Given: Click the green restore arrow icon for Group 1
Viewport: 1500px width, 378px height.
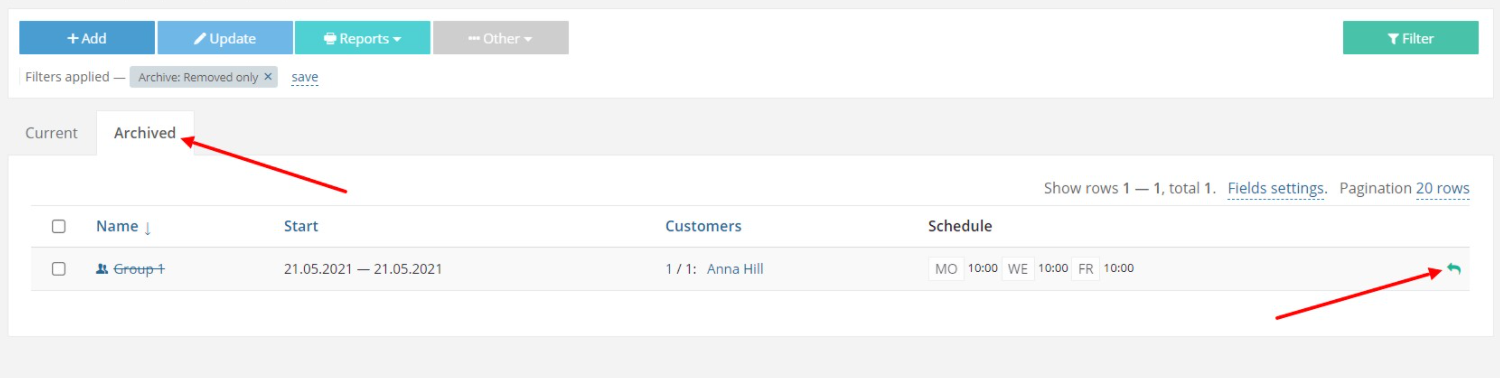Looking at the screenshot, I should [1453, 269].
